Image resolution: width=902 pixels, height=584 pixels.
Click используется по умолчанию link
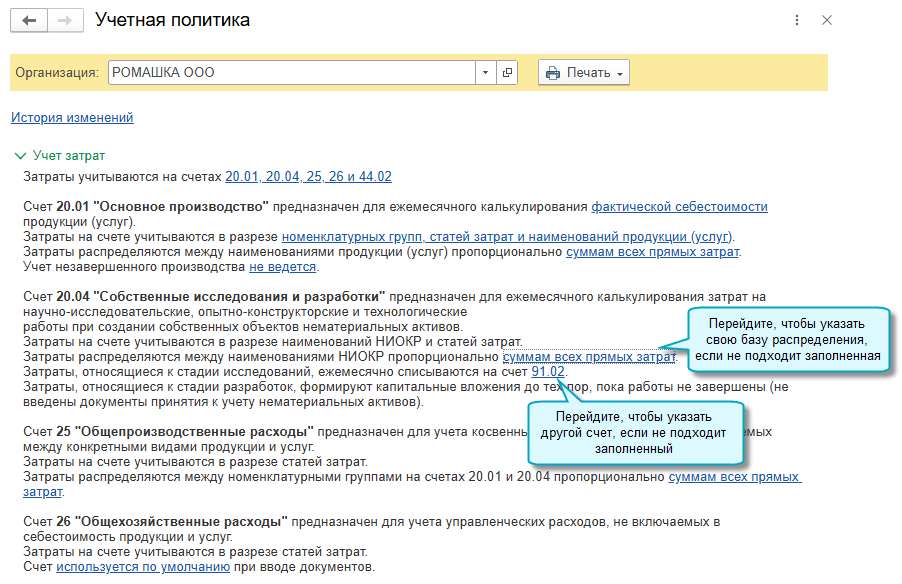click(x=143, y=567)
